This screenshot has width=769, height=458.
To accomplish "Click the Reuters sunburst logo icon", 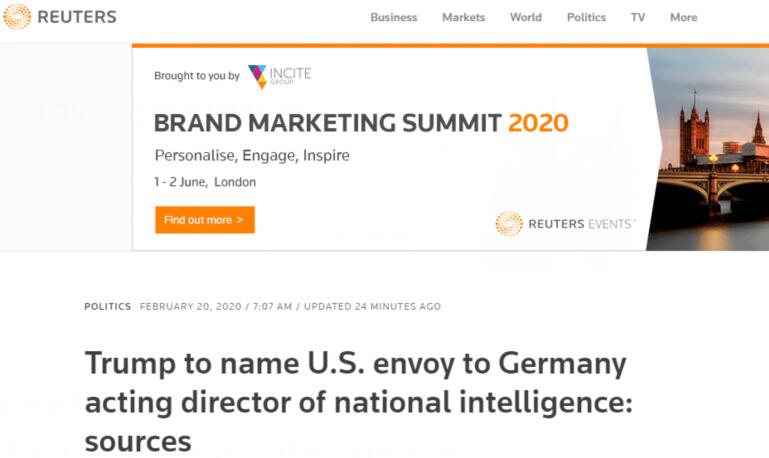I will [x=17, y=16].
